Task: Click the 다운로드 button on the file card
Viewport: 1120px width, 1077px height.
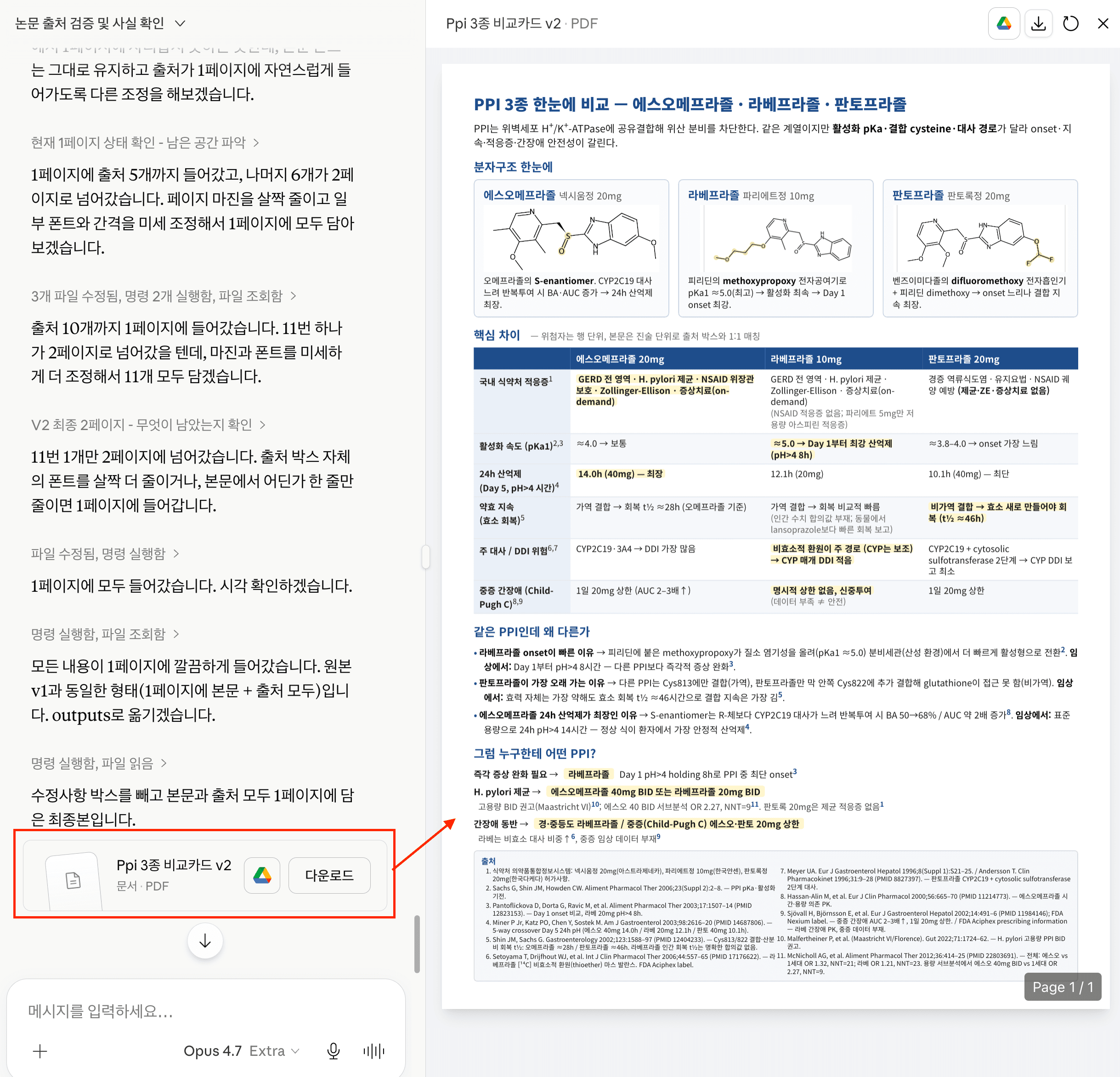Action: [329, 875]
